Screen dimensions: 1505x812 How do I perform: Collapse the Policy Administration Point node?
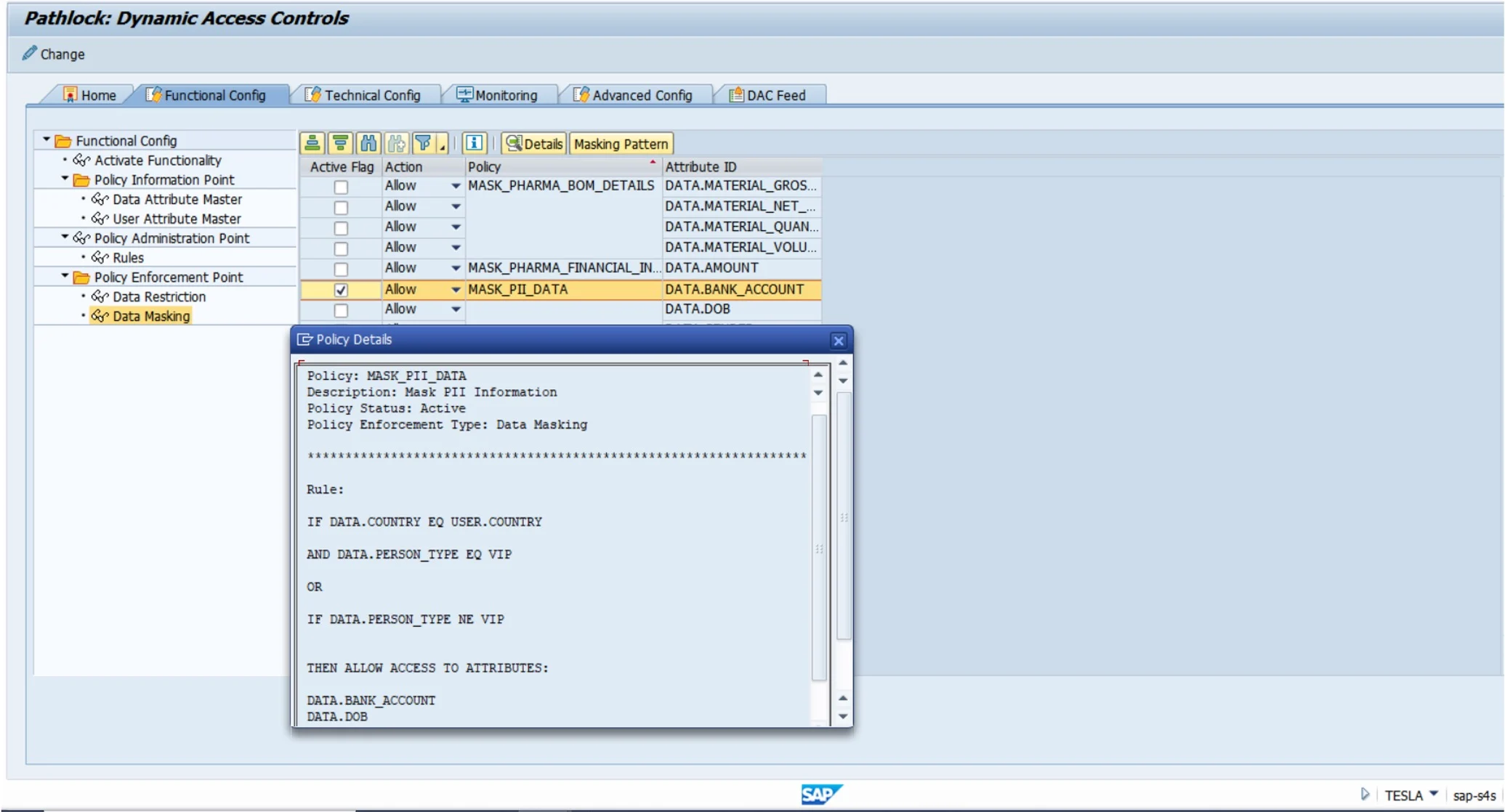[65, 236]
